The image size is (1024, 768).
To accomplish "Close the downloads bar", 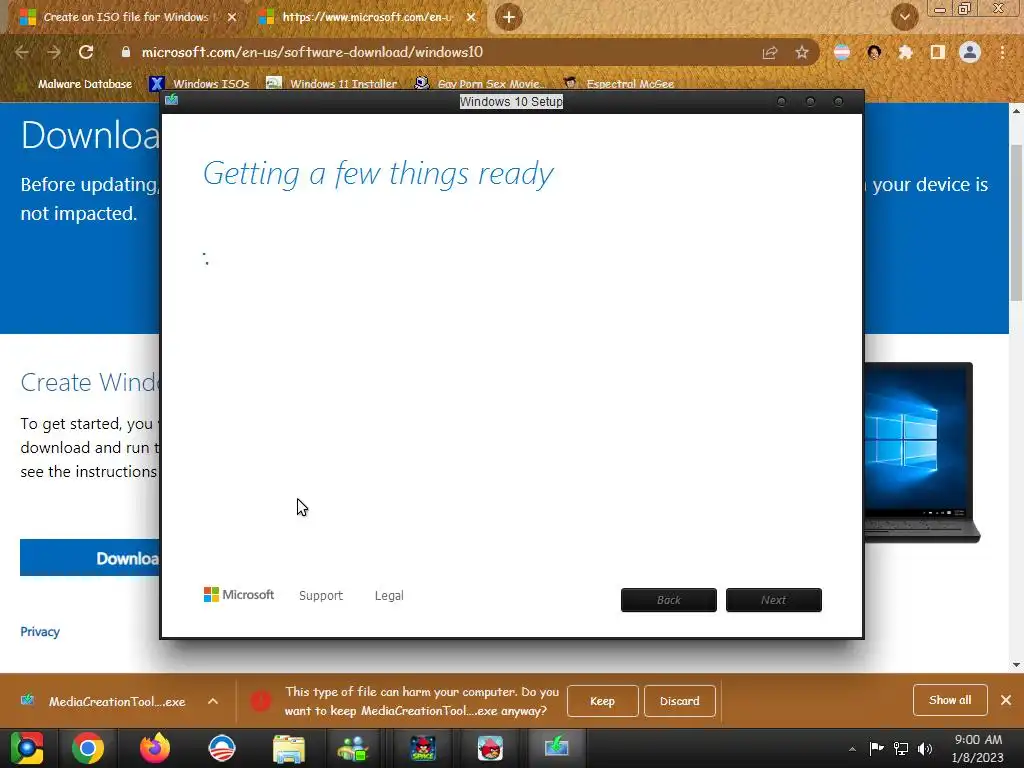I will [1006, 700].
